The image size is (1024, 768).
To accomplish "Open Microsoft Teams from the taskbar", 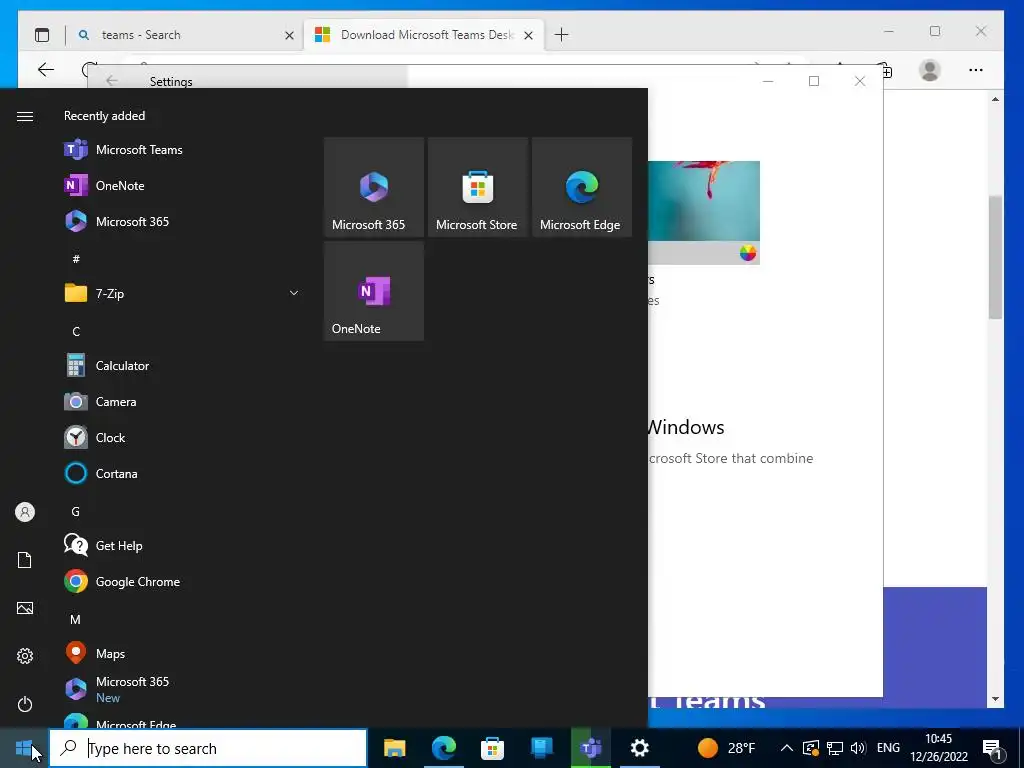I will [590, 748].
